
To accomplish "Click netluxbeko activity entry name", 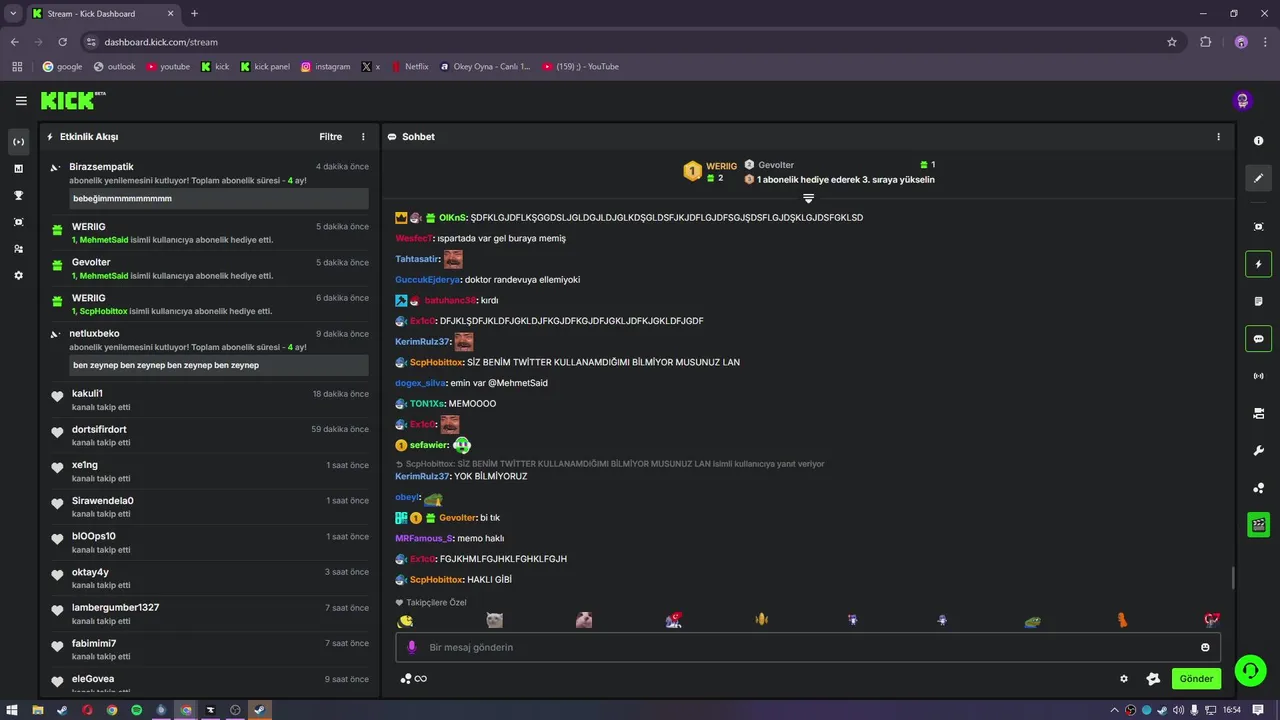I will pyautogui.click(x=94, y=334).
